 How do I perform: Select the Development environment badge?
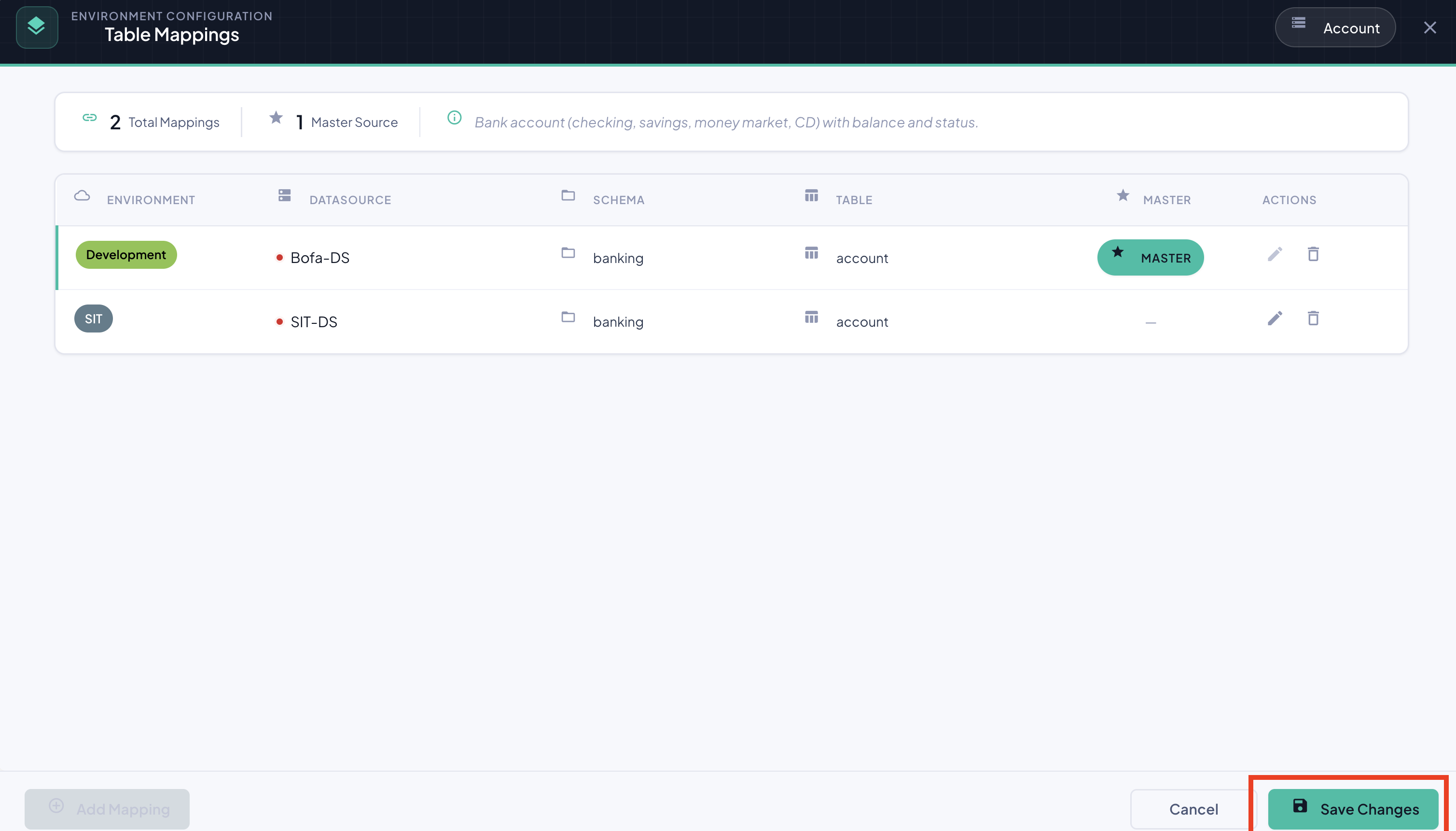126,254
